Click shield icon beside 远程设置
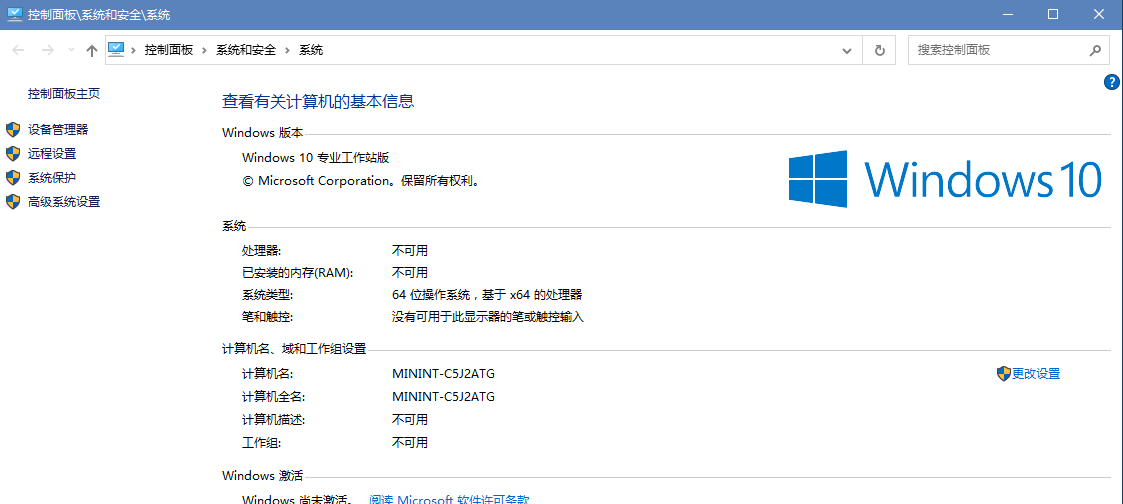Image resolution: width=1123 pixels, height=504 pixels. click(x=13, y=153)
